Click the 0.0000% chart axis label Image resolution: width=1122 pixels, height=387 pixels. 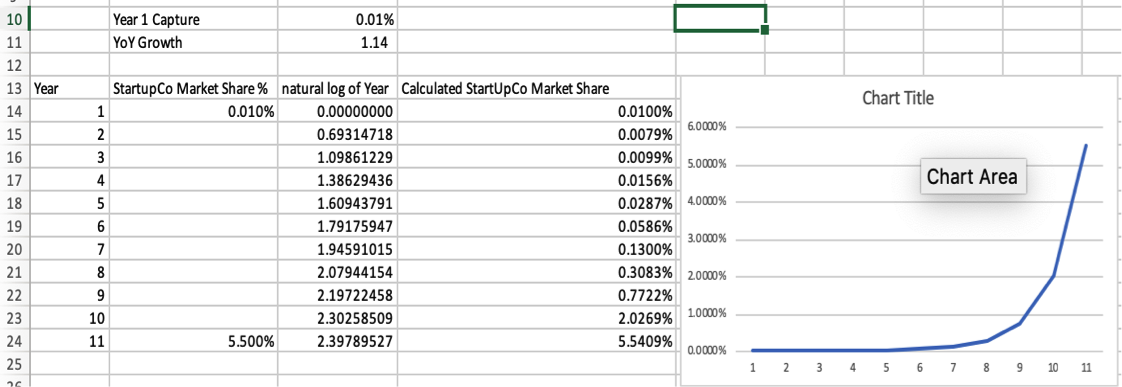(706, 351)
